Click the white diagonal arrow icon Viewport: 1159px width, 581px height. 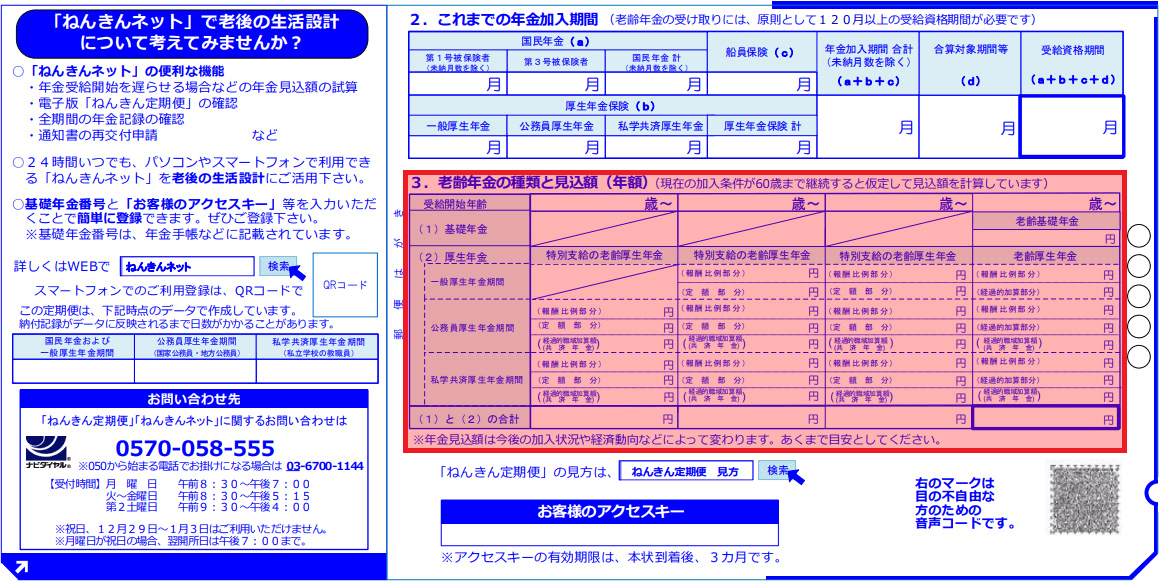click(21, 567)
